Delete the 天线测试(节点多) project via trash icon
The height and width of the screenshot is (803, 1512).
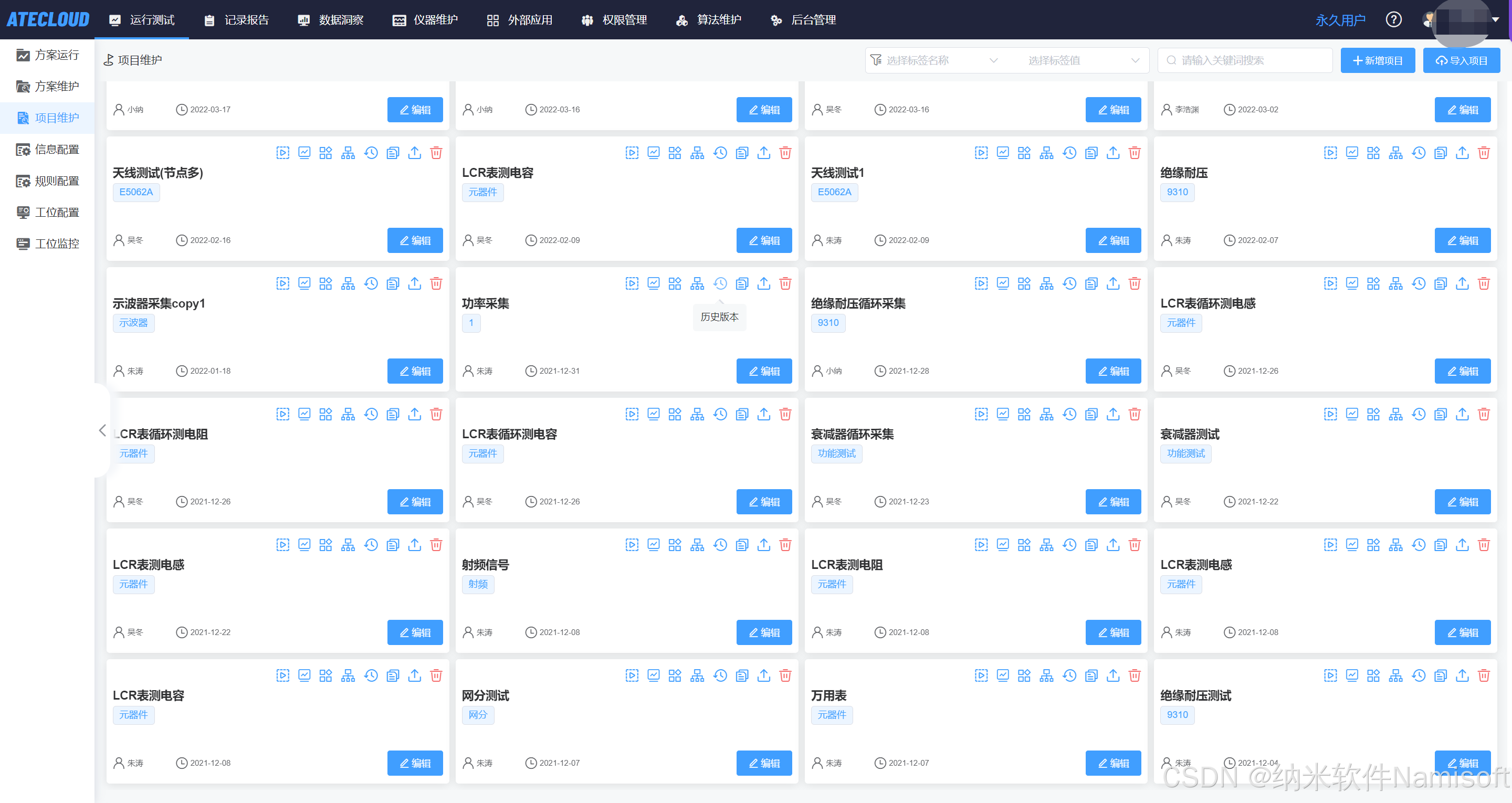pyautogui.click(x=436, y=153)
